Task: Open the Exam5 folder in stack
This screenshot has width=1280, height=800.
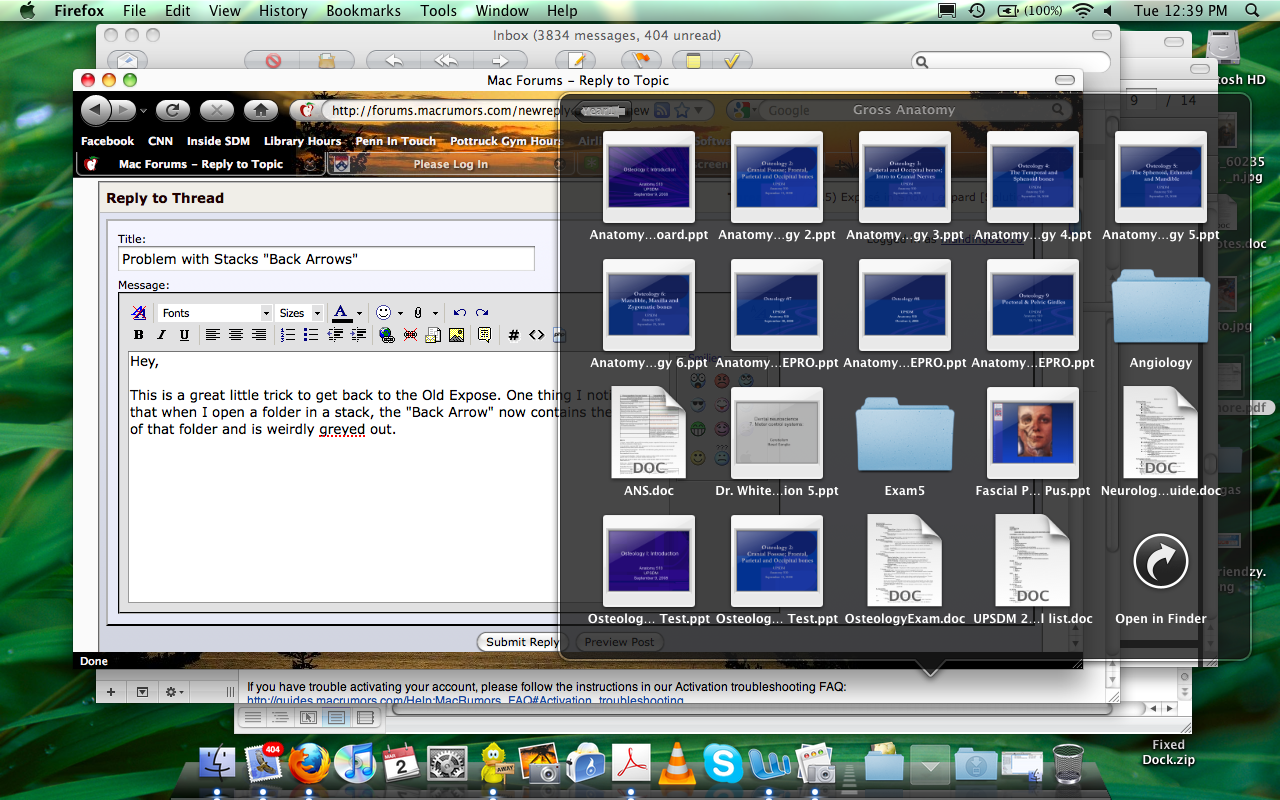Action: click(905, 445)
